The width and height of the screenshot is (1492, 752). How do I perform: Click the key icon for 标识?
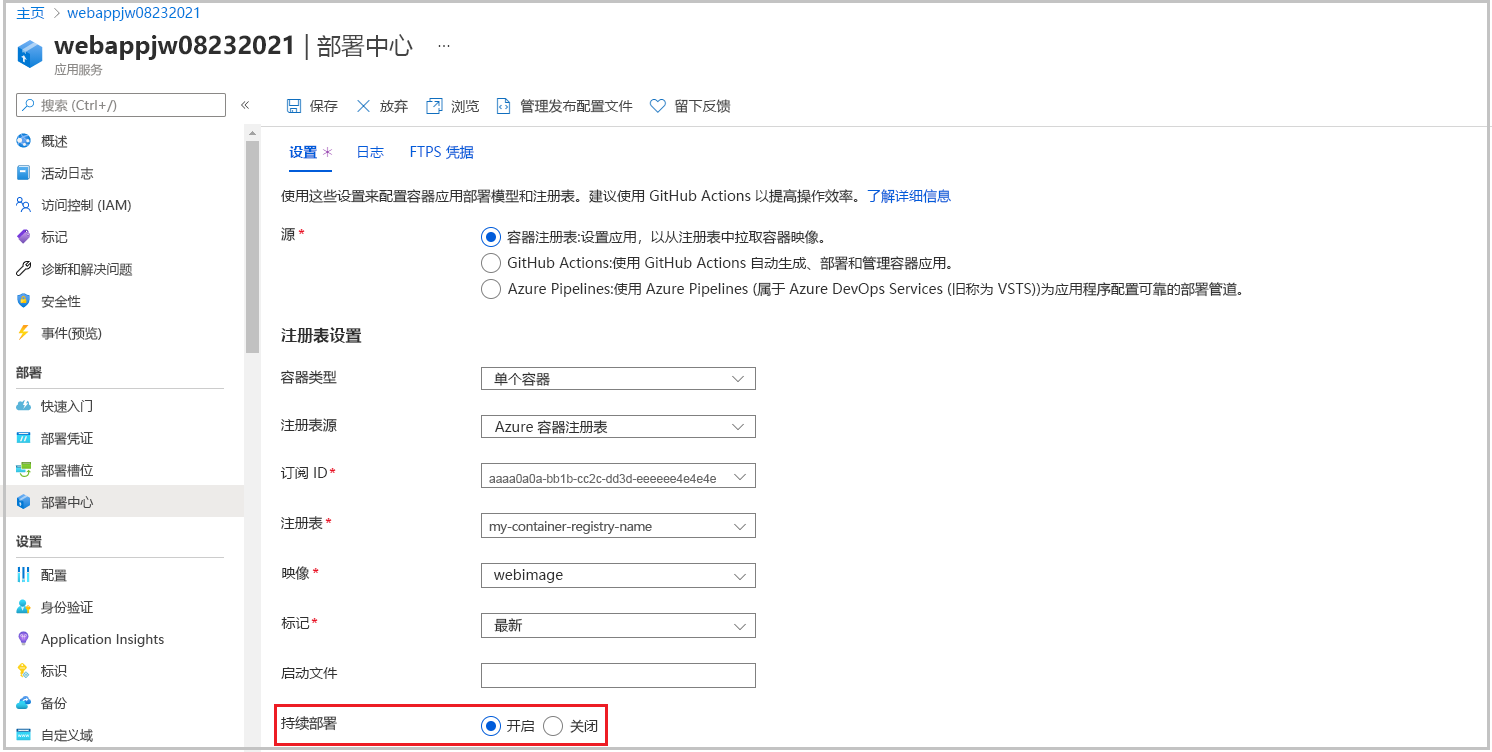[x=24, y=671]
